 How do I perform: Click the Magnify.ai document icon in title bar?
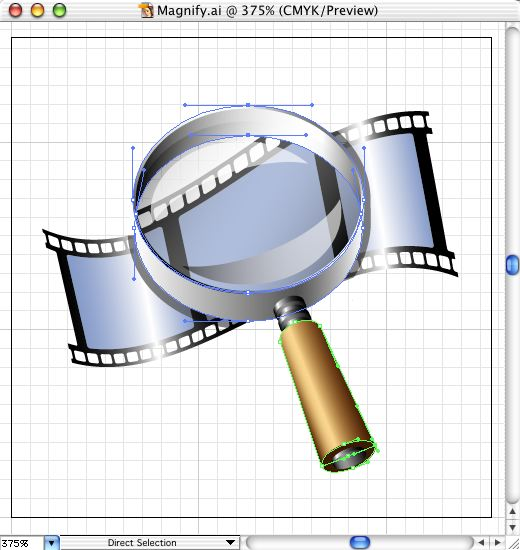coord(147,11)
